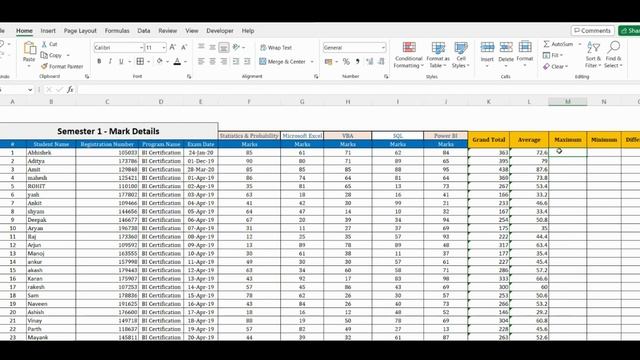Click the Decrease Decimal icon
The image size is (640, 360).
381,62
